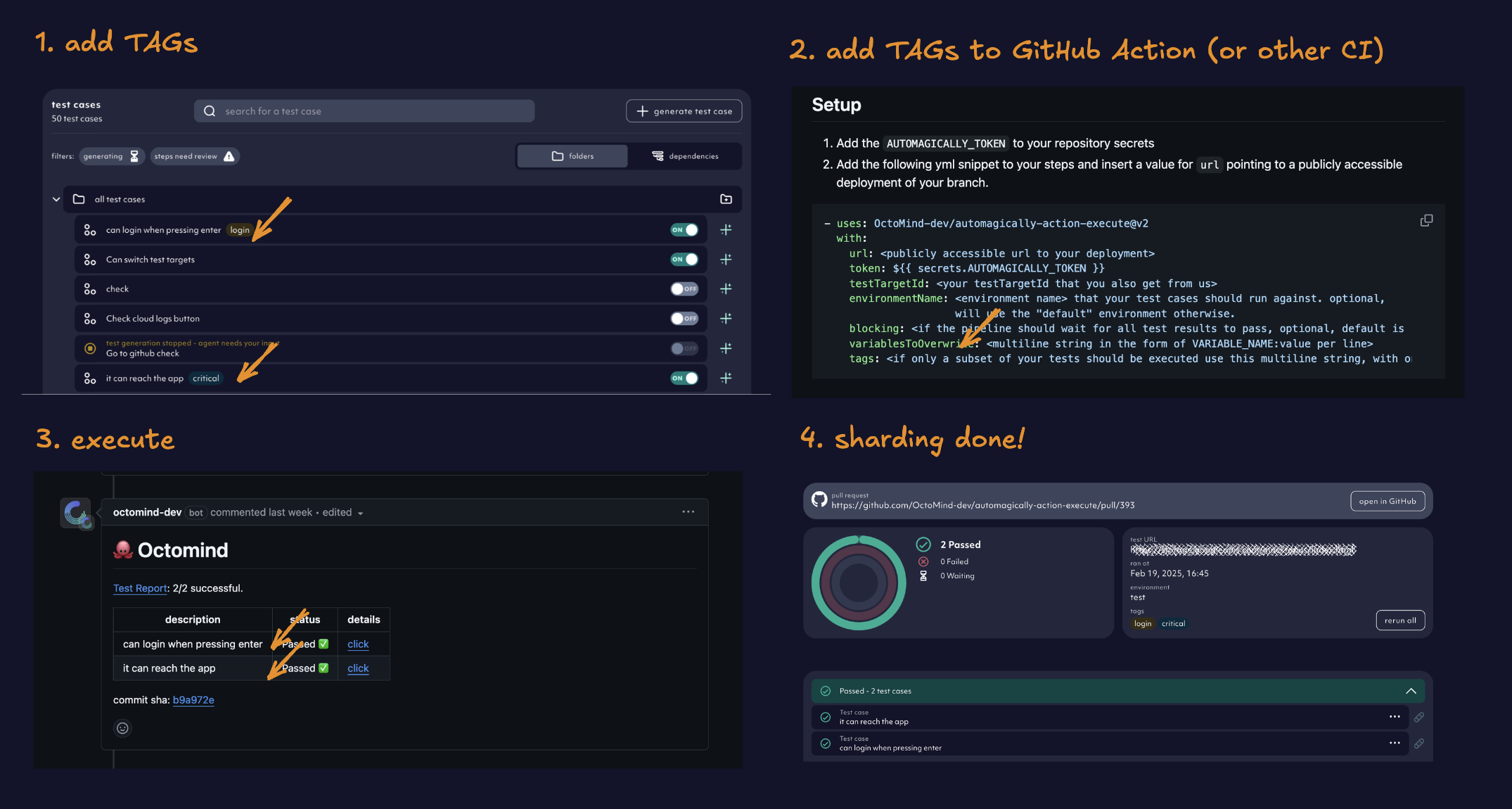This screenshot has width=1512, height=809.
Task: Click move handle for Check cloud logs button
Action: coord(726,319)
